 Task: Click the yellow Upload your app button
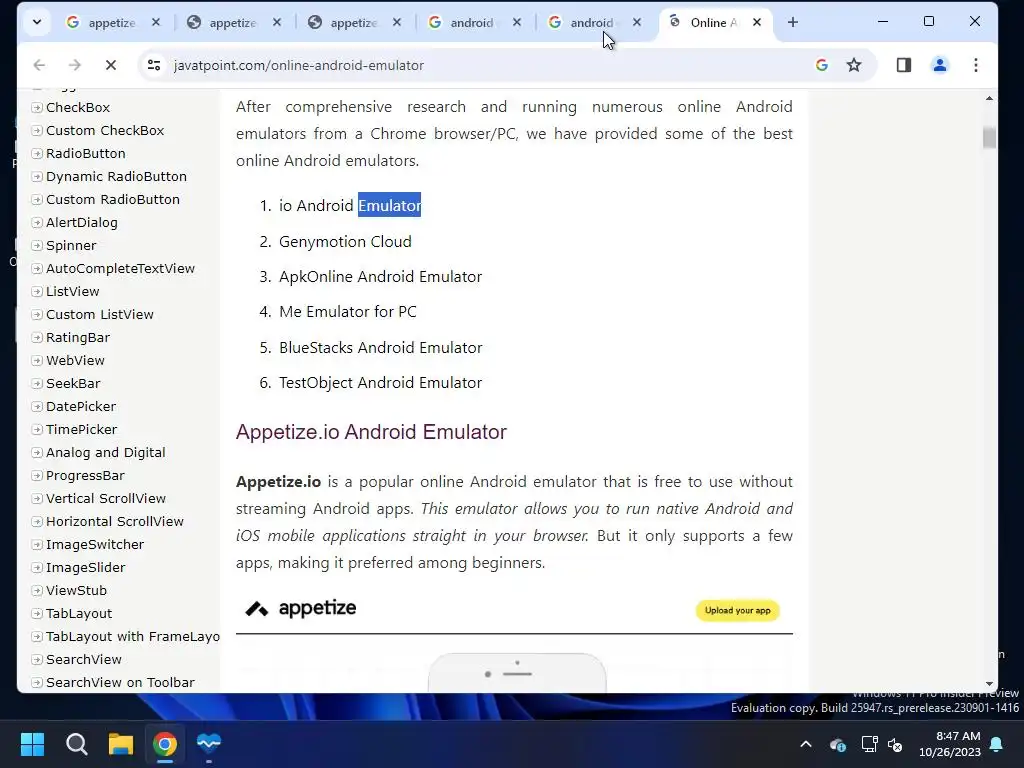(737, 611)
